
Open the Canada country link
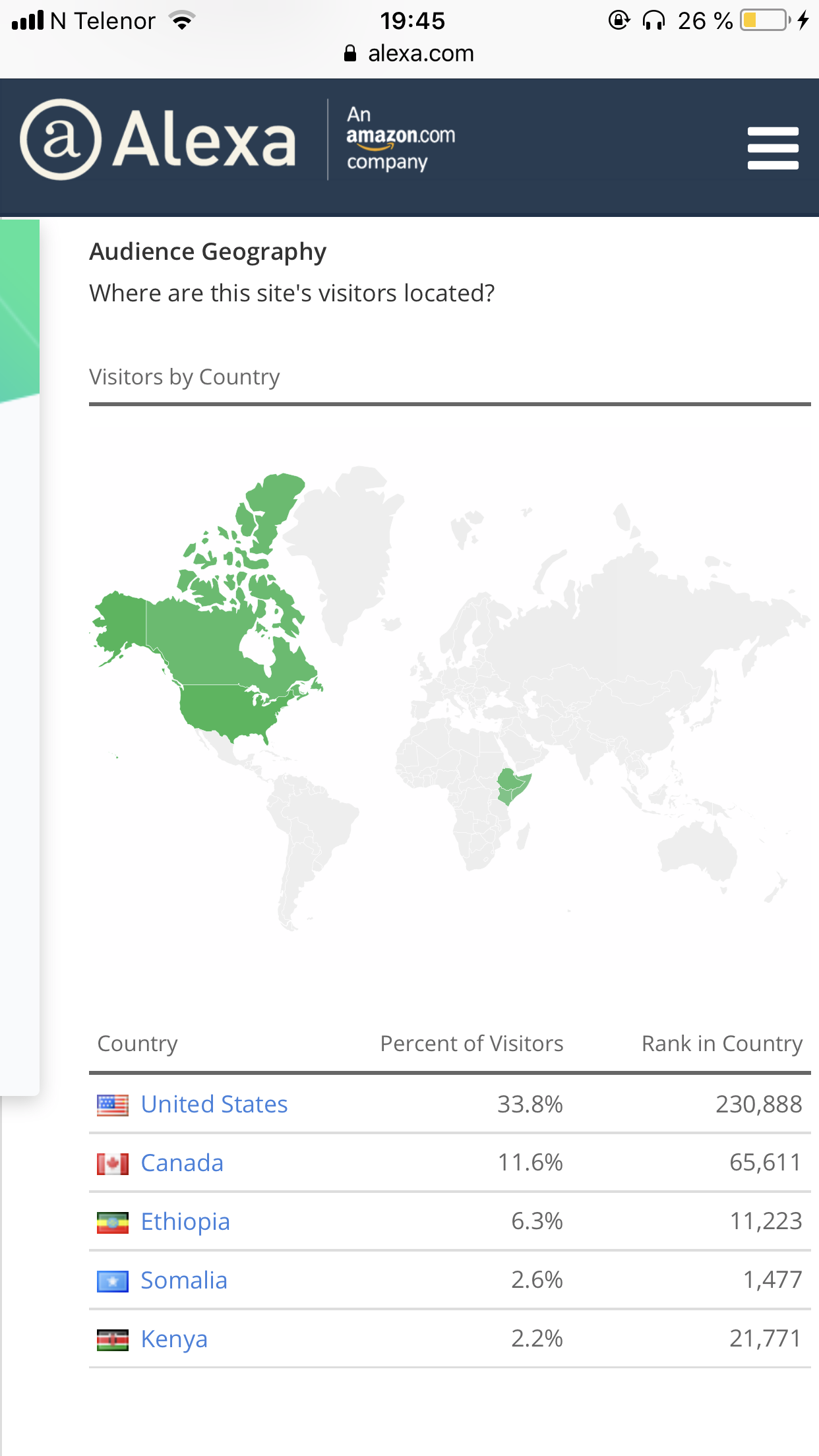coord(182,1163)
